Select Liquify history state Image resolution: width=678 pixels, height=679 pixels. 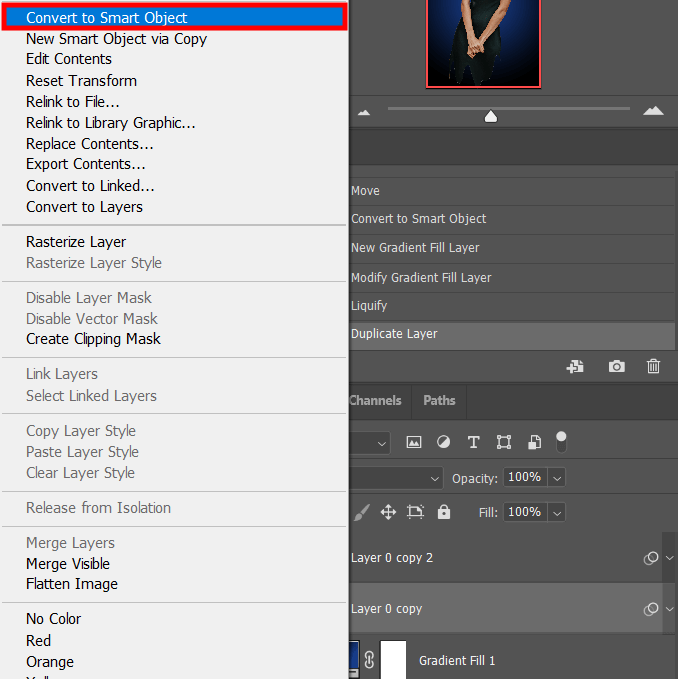click(x=513, y=306)
